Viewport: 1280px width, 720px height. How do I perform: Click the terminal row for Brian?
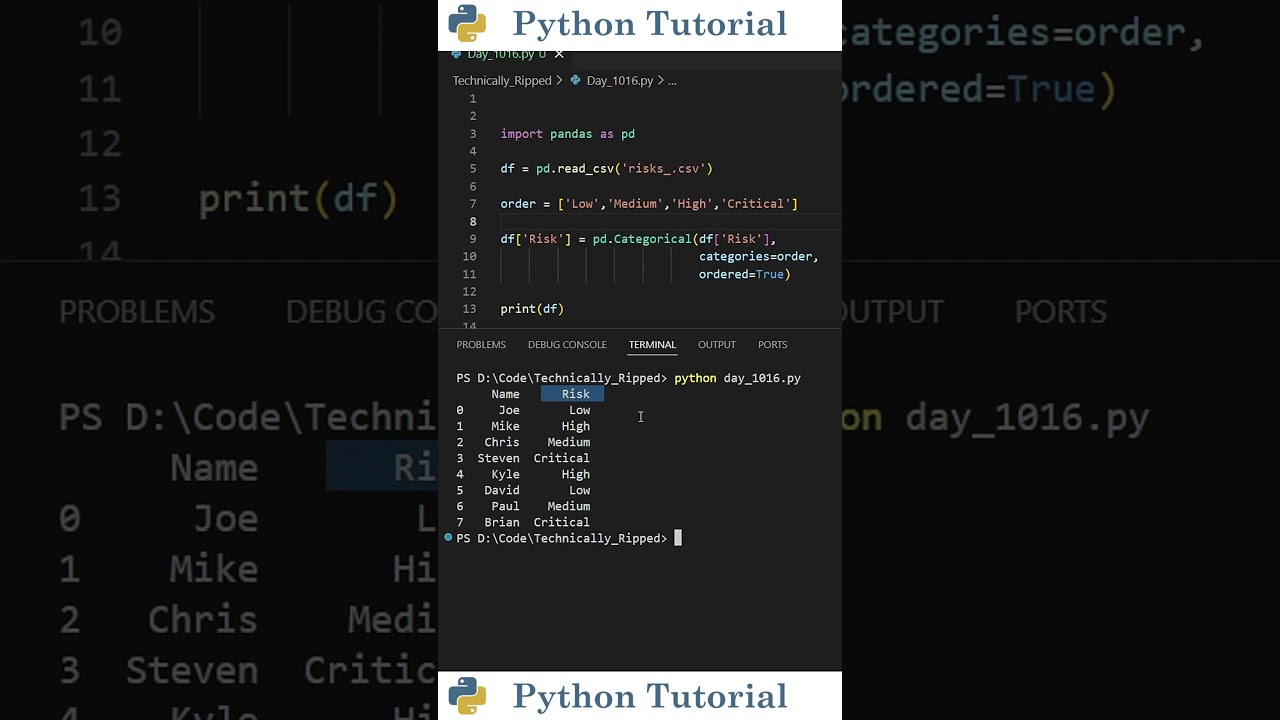point(524,522)
